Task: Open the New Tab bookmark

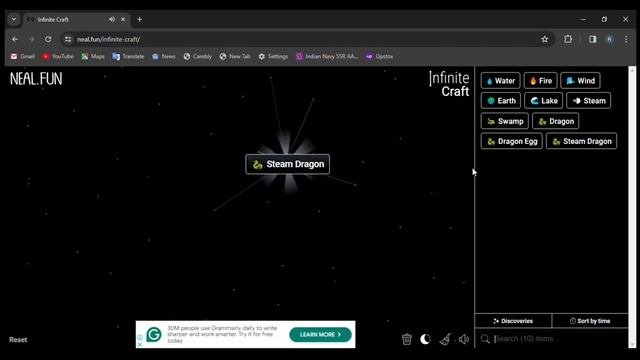Action: 235,56
